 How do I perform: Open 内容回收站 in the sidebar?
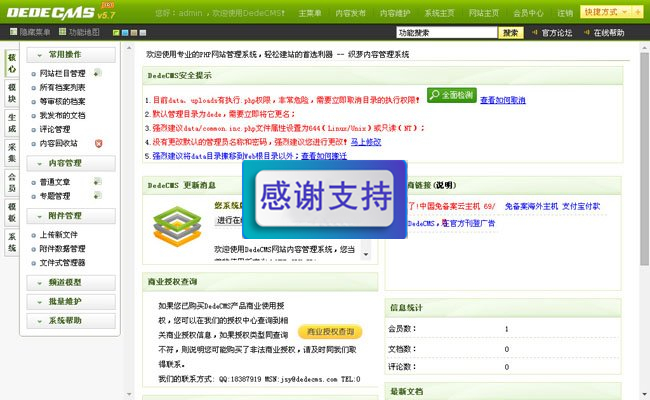point(58,143)
